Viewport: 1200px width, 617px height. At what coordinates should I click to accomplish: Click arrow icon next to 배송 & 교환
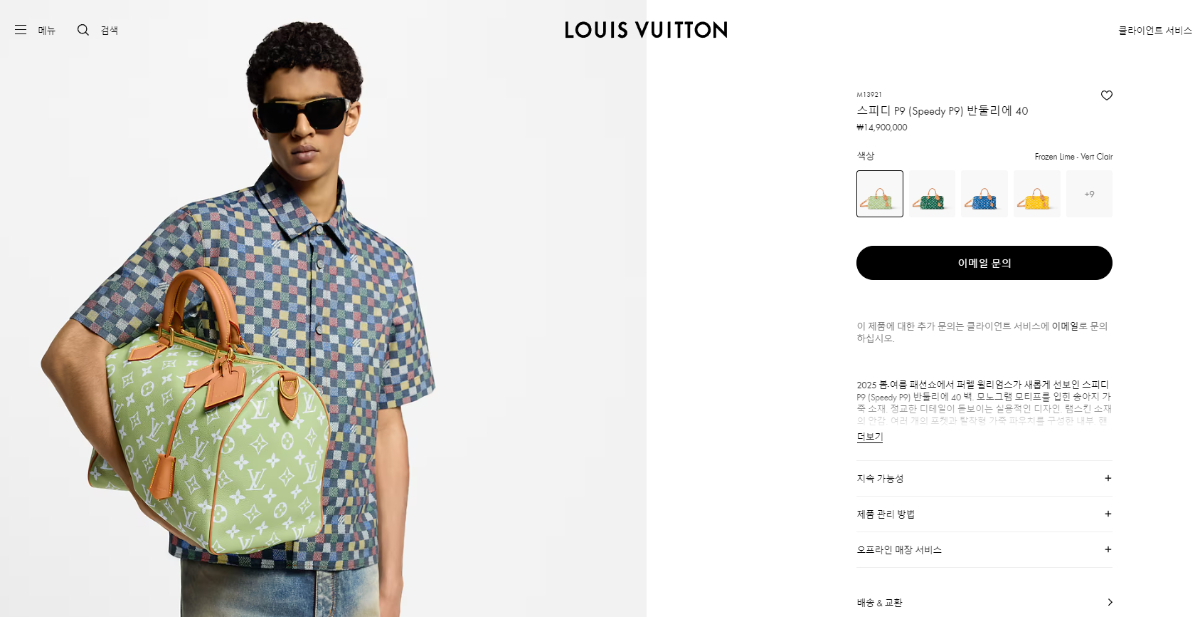pos(1109,602)
